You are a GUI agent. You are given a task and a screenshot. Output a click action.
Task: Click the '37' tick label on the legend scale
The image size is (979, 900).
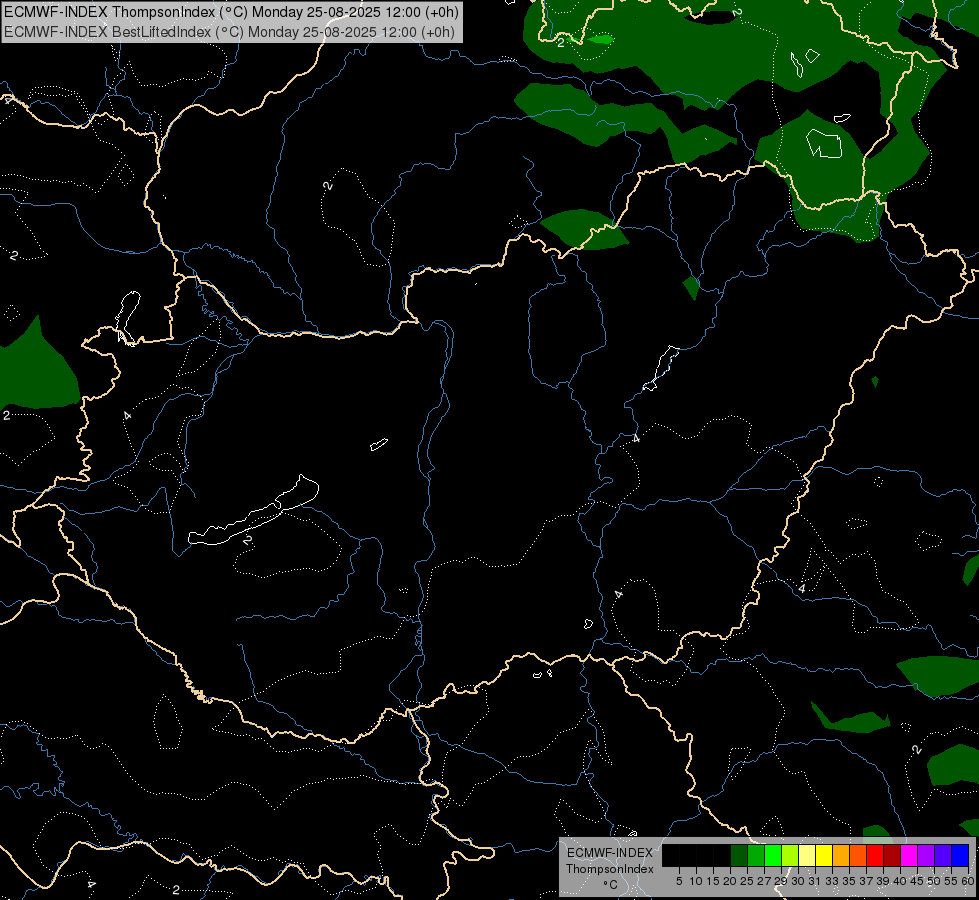[x=866, y=881]
